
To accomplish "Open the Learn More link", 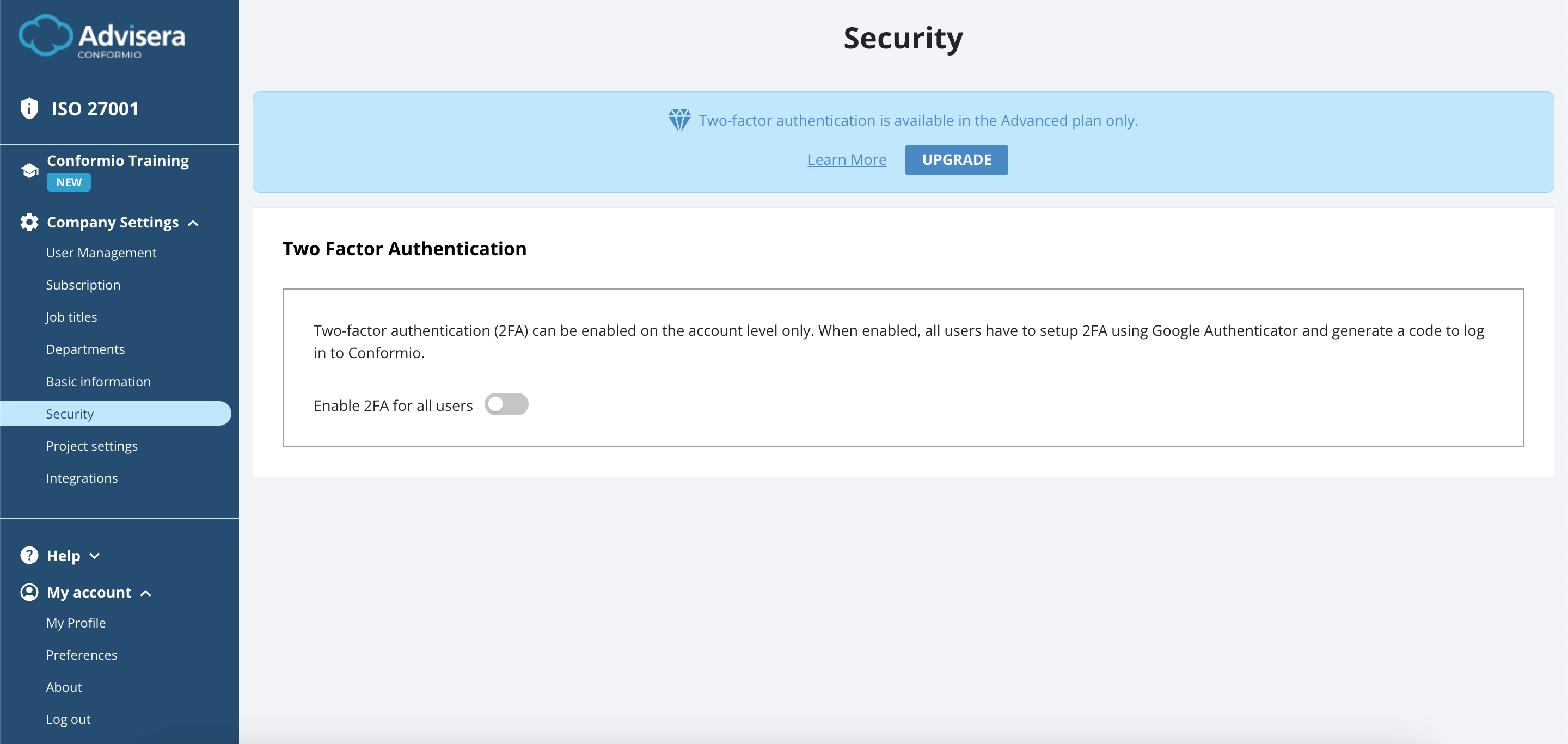I will click(x=847, y=159).
